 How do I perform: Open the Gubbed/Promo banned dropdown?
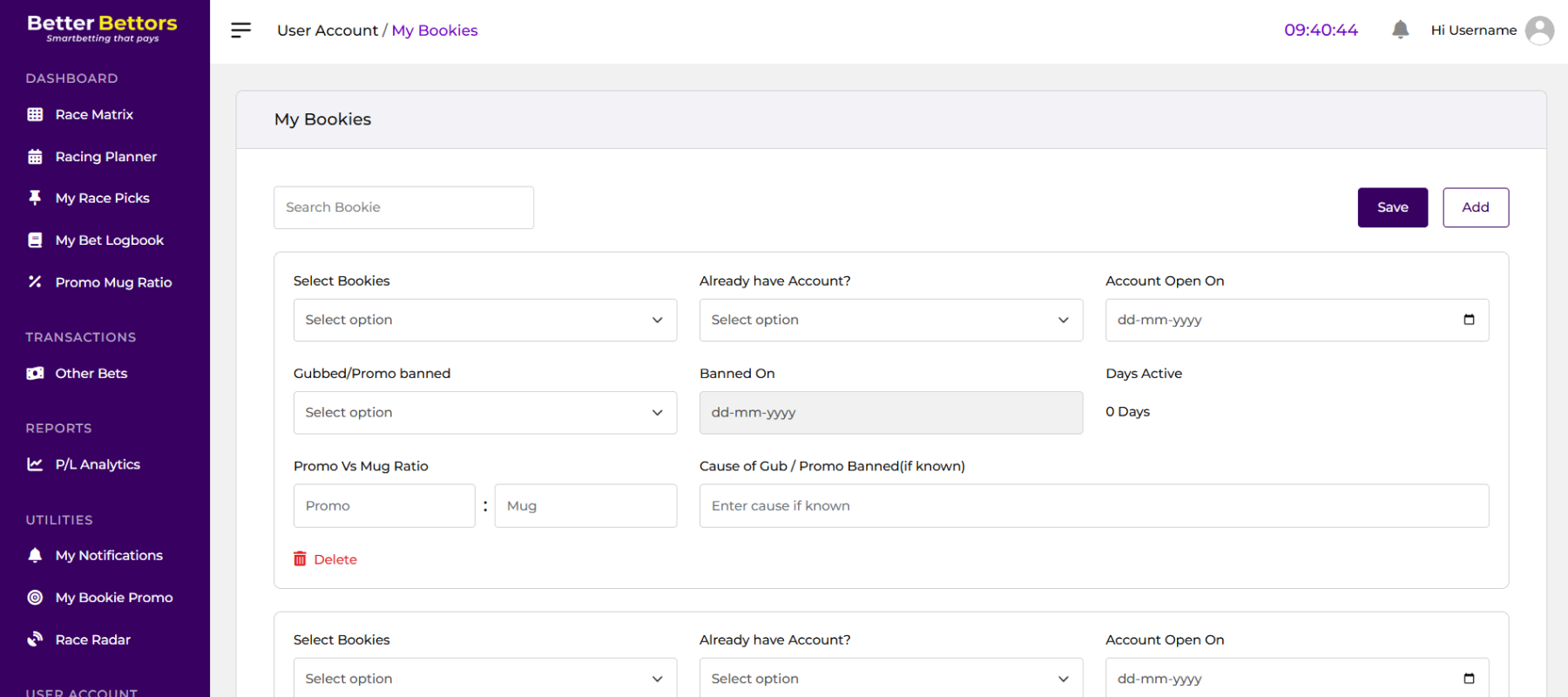(484, 413)
